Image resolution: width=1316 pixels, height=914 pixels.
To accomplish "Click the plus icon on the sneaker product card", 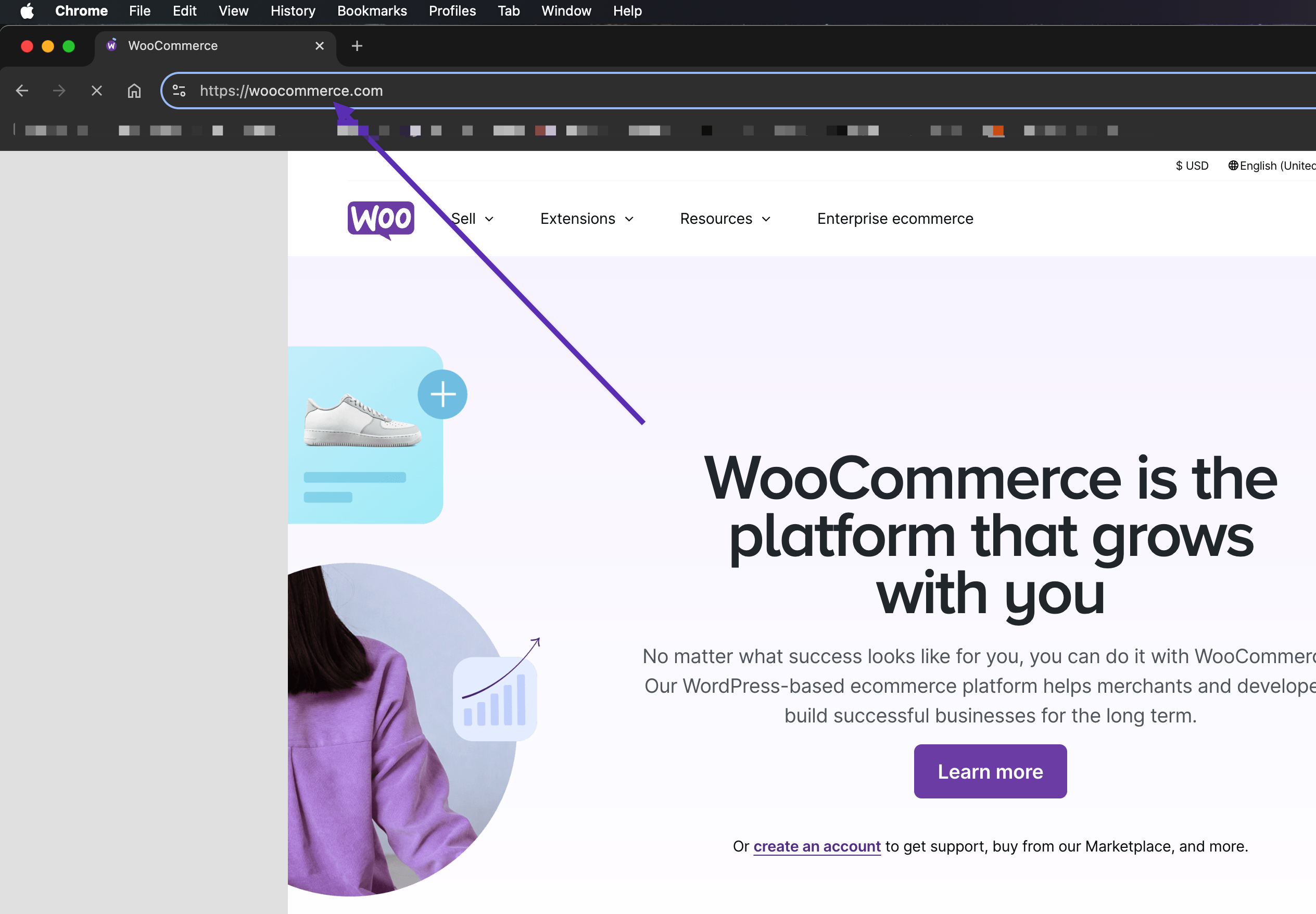I will (x=442, y=393).
